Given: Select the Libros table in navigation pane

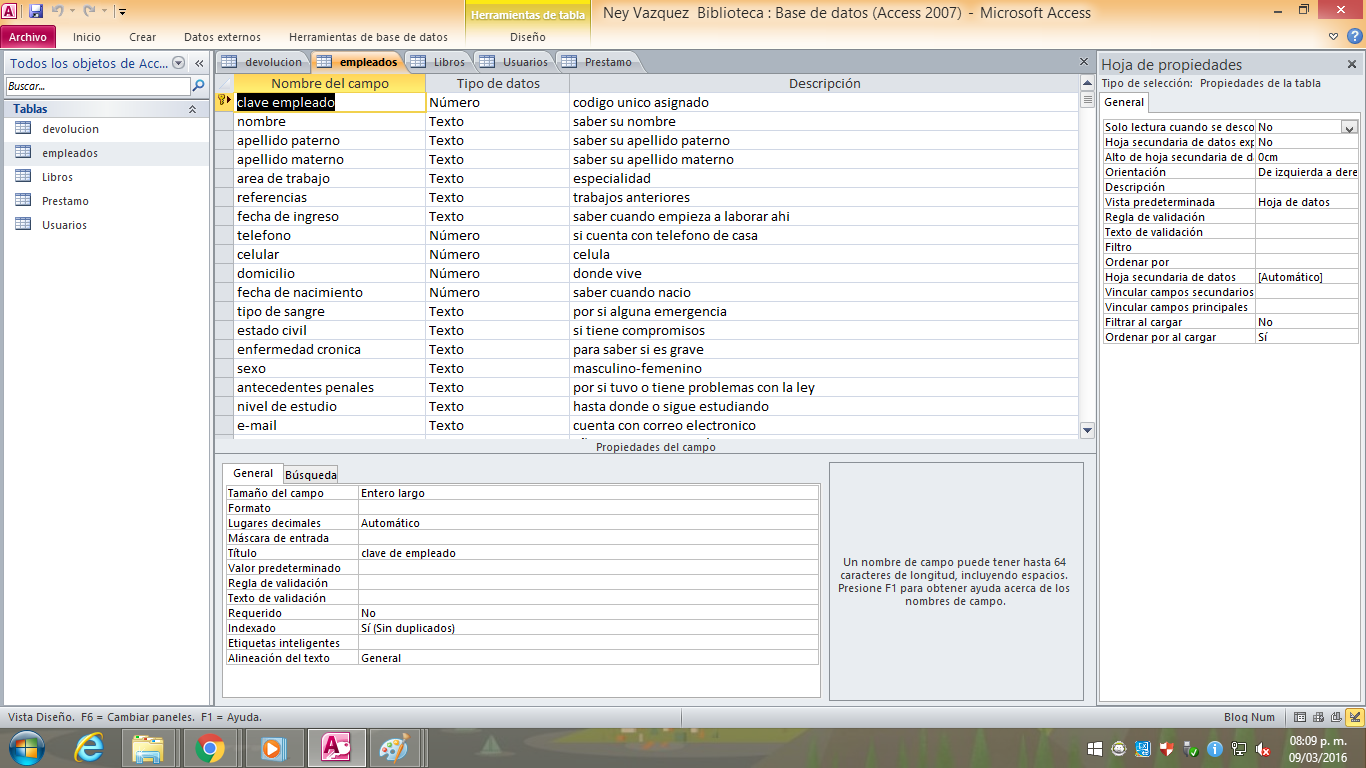Looking at the screenshot, I should [x=57, y=177].
